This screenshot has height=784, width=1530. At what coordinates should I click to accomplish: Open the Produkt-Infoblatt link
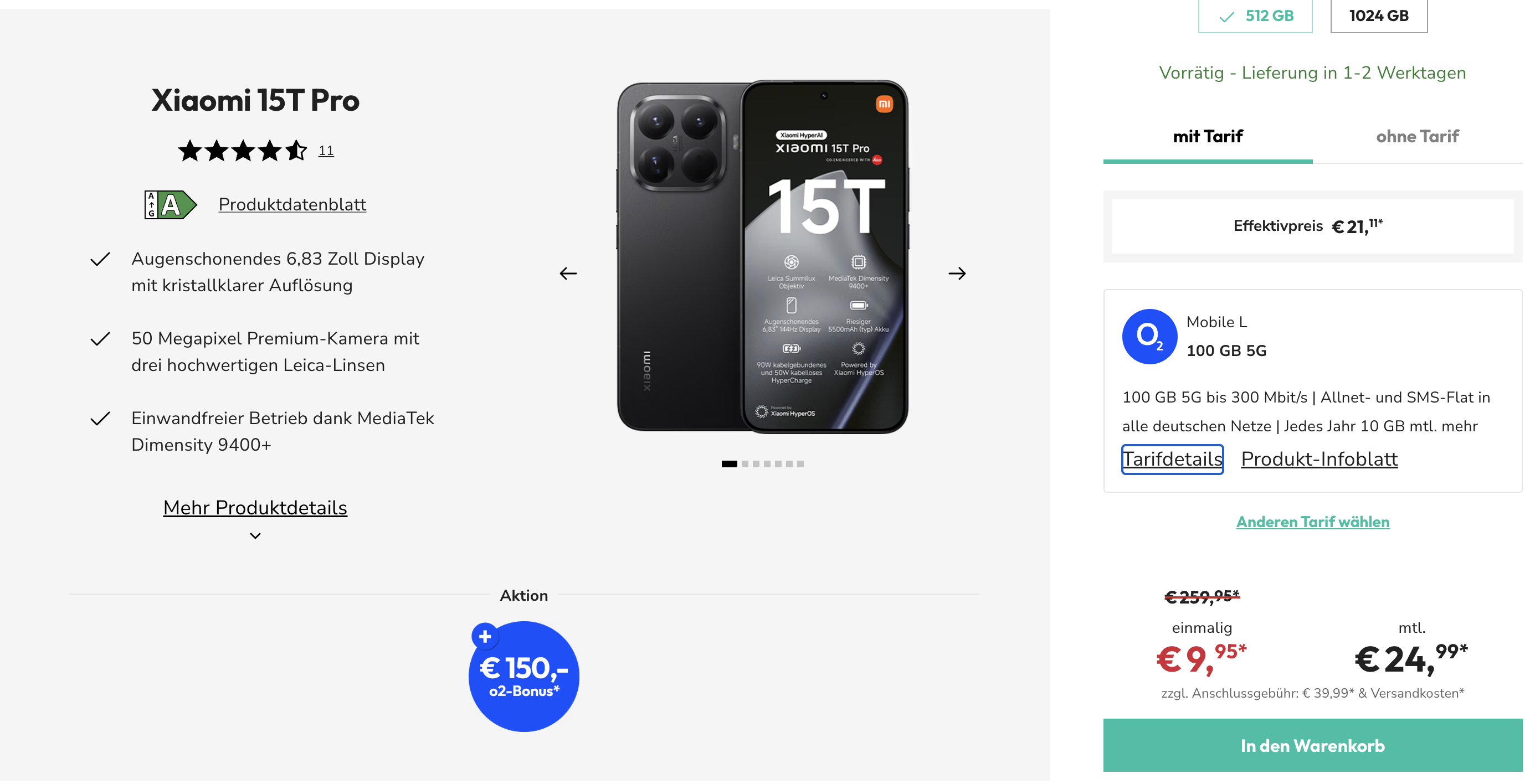[1319, 460]
